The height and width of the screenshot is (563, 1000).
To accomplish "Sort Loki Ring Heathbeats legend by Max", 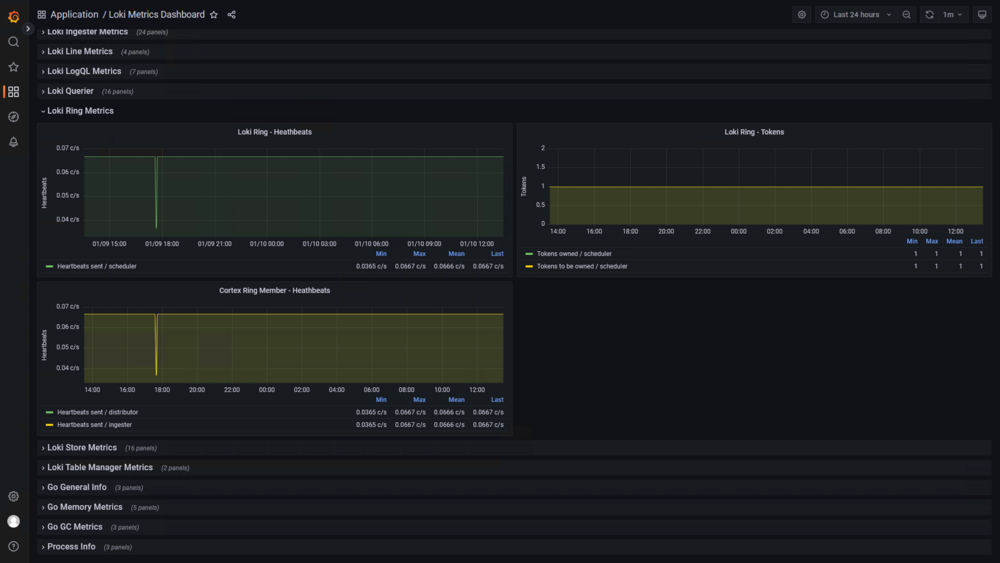I will (x=419, y=254).
